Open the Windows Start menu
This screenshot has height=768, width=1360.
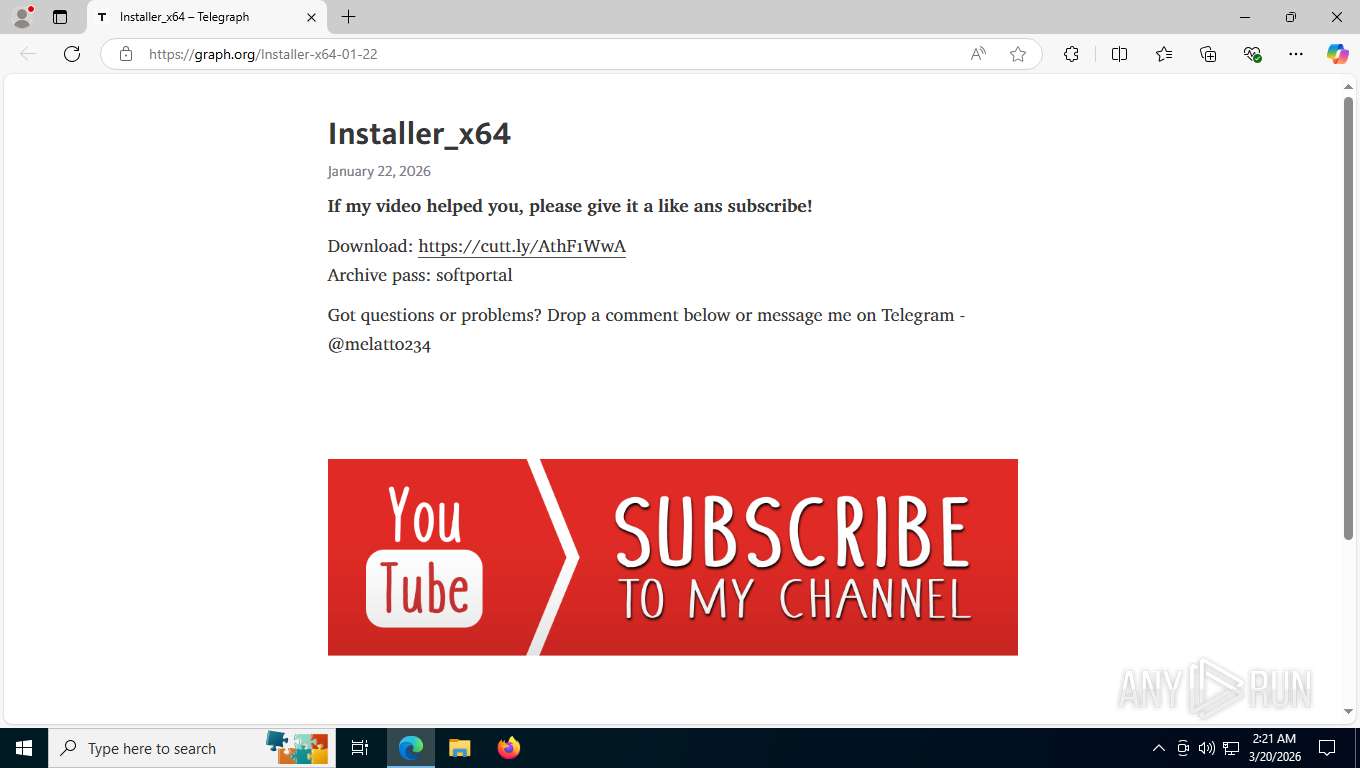24,748
